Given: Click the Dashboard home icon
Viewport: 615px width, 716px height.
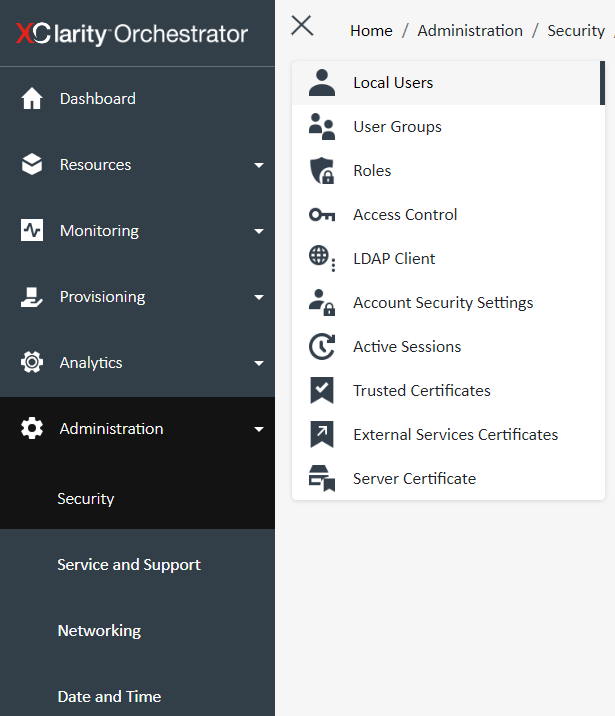Looking at the screenshot, I should 32,99.
